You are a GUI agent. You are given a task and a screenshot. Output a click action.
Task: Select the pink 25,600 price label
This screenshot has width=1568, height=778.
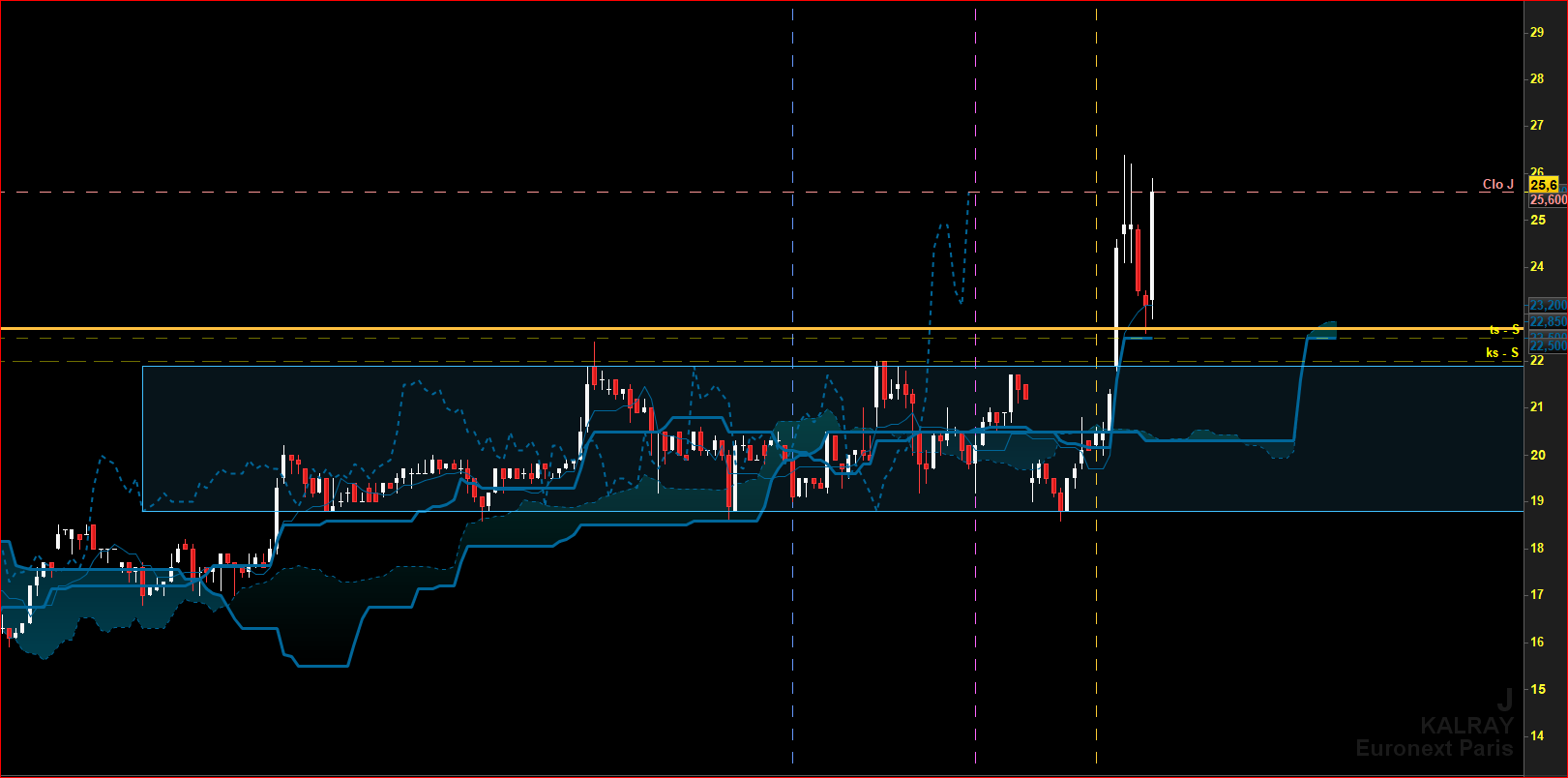click(x=1548, y=199)
